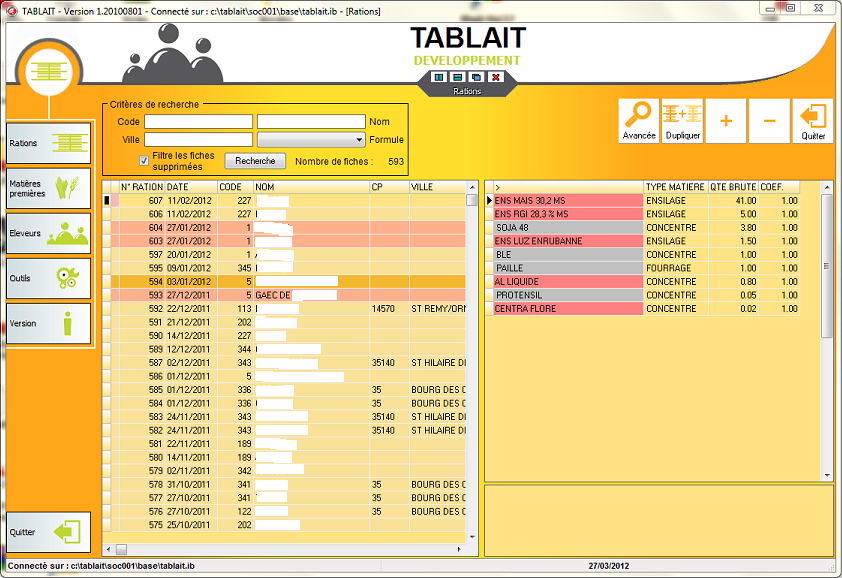842x578 pixels.
Task: Select ration number 604
Action: [x=285, y=228]
